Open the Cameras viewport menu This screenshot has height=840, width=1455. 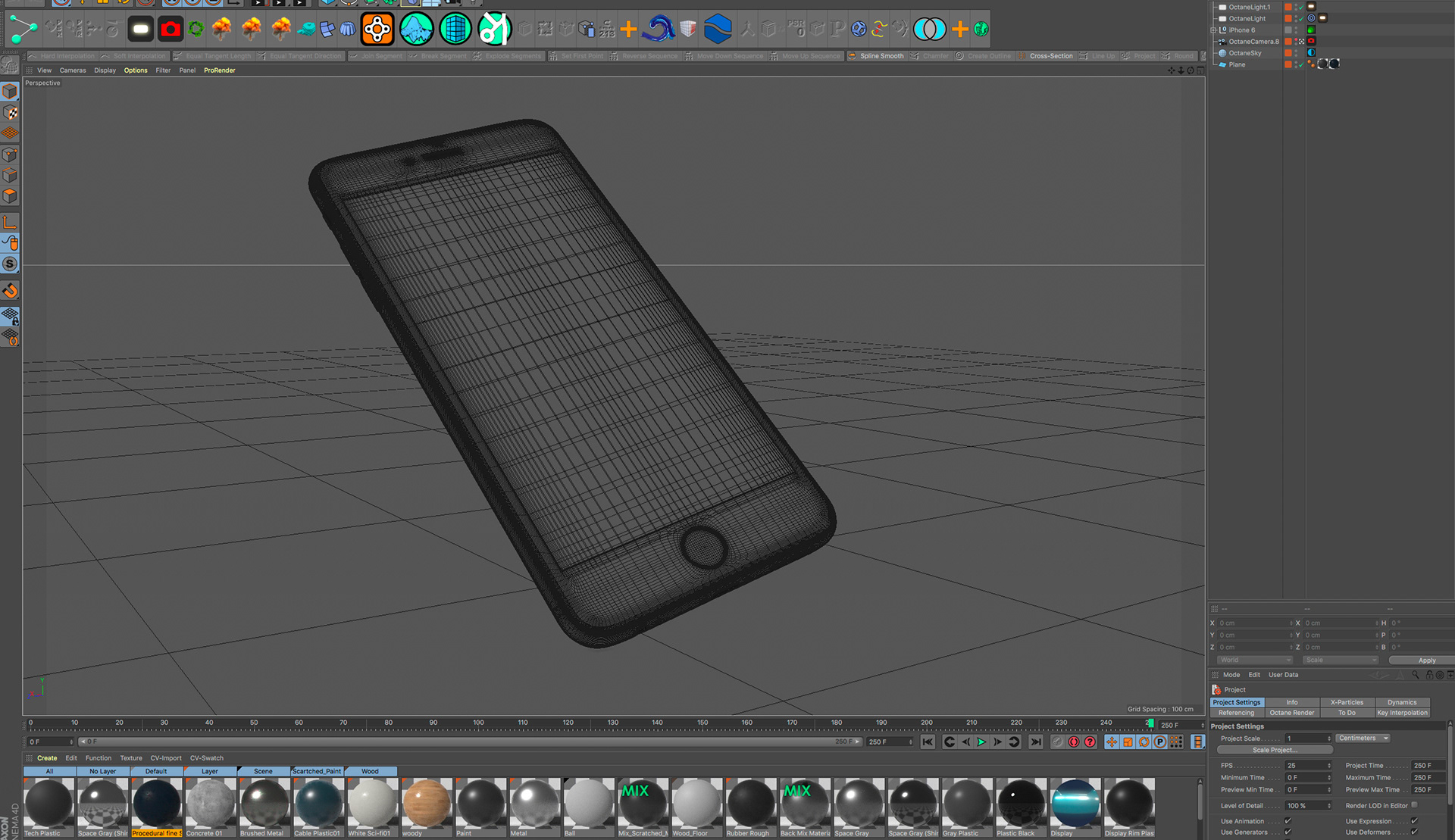[x=73, y=70]
